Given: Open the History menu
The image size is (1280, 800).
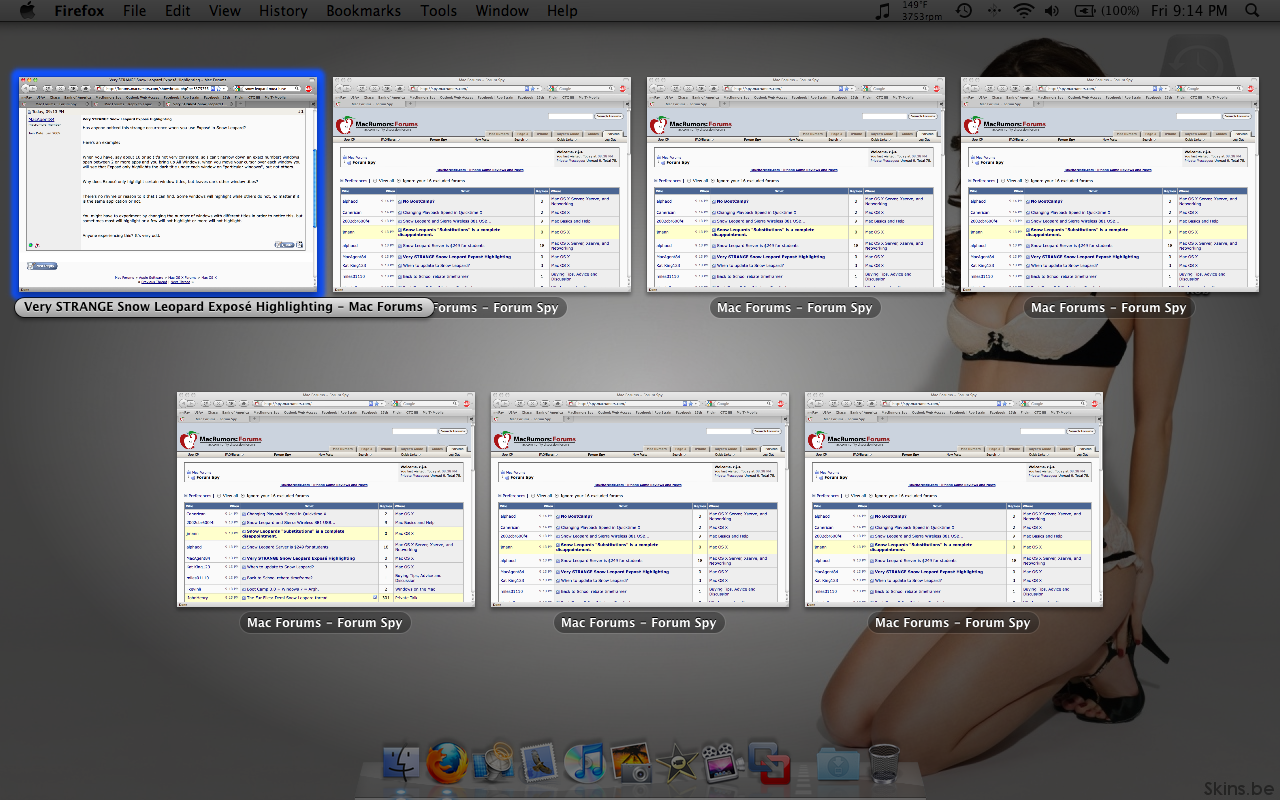Looking at the screenshot, I should pos(283,10).
